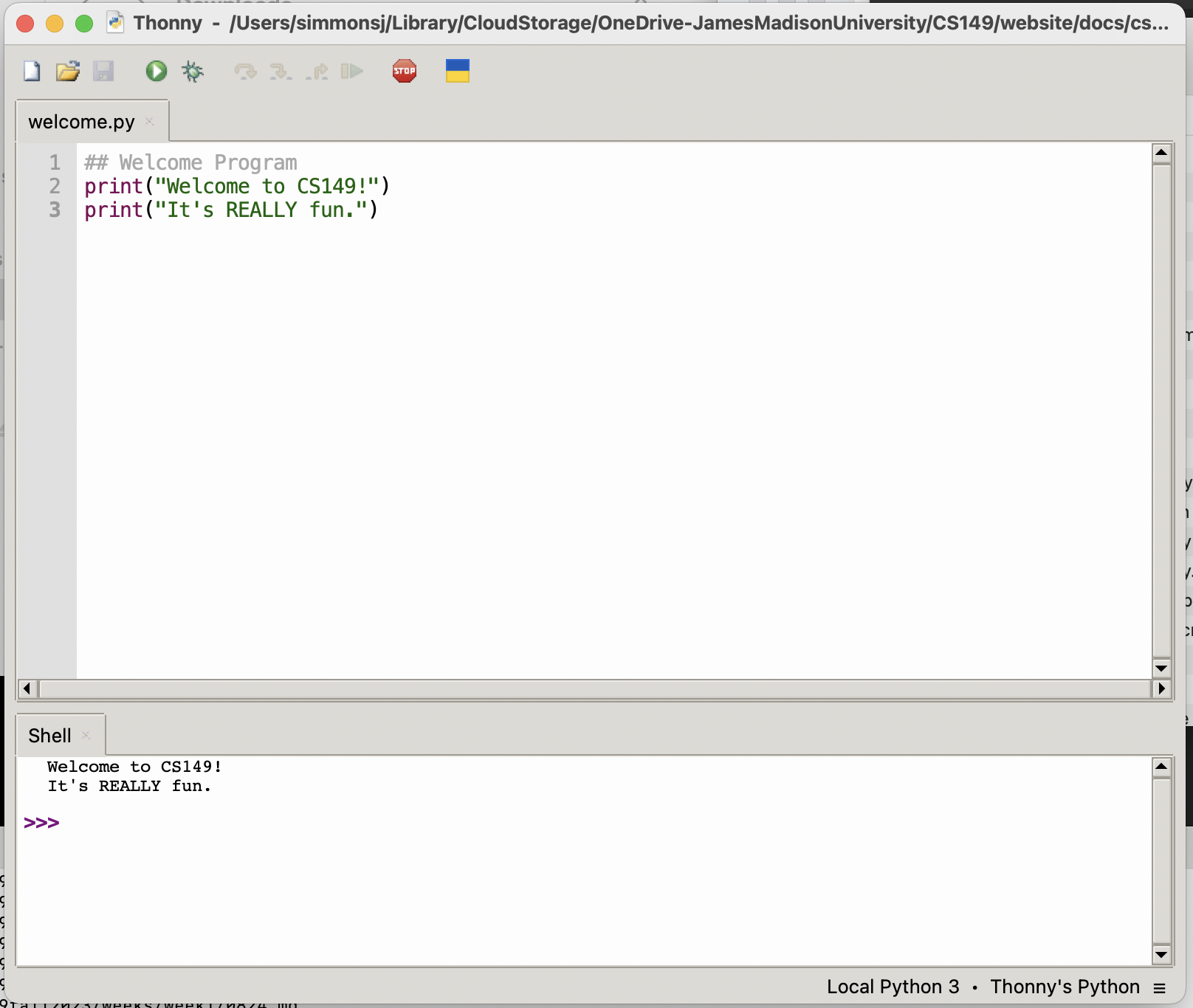Click code line print Welcome to CS149

click(x=237, y=186)
